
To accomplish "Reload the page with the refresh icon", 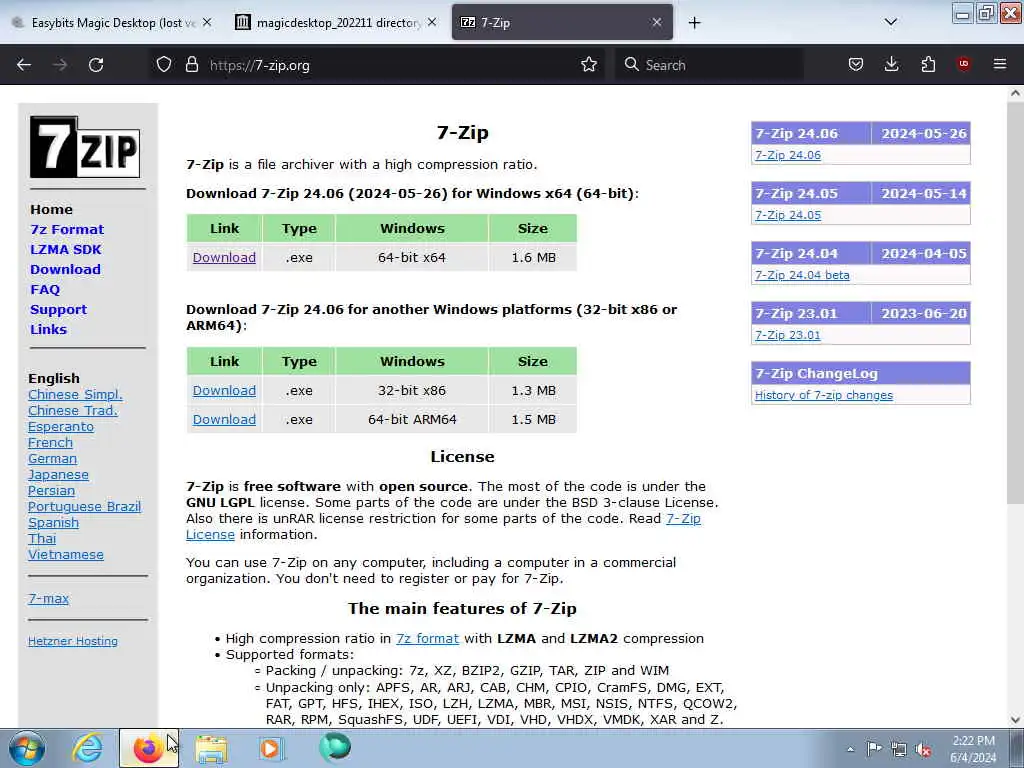I will tap(96, 65).
